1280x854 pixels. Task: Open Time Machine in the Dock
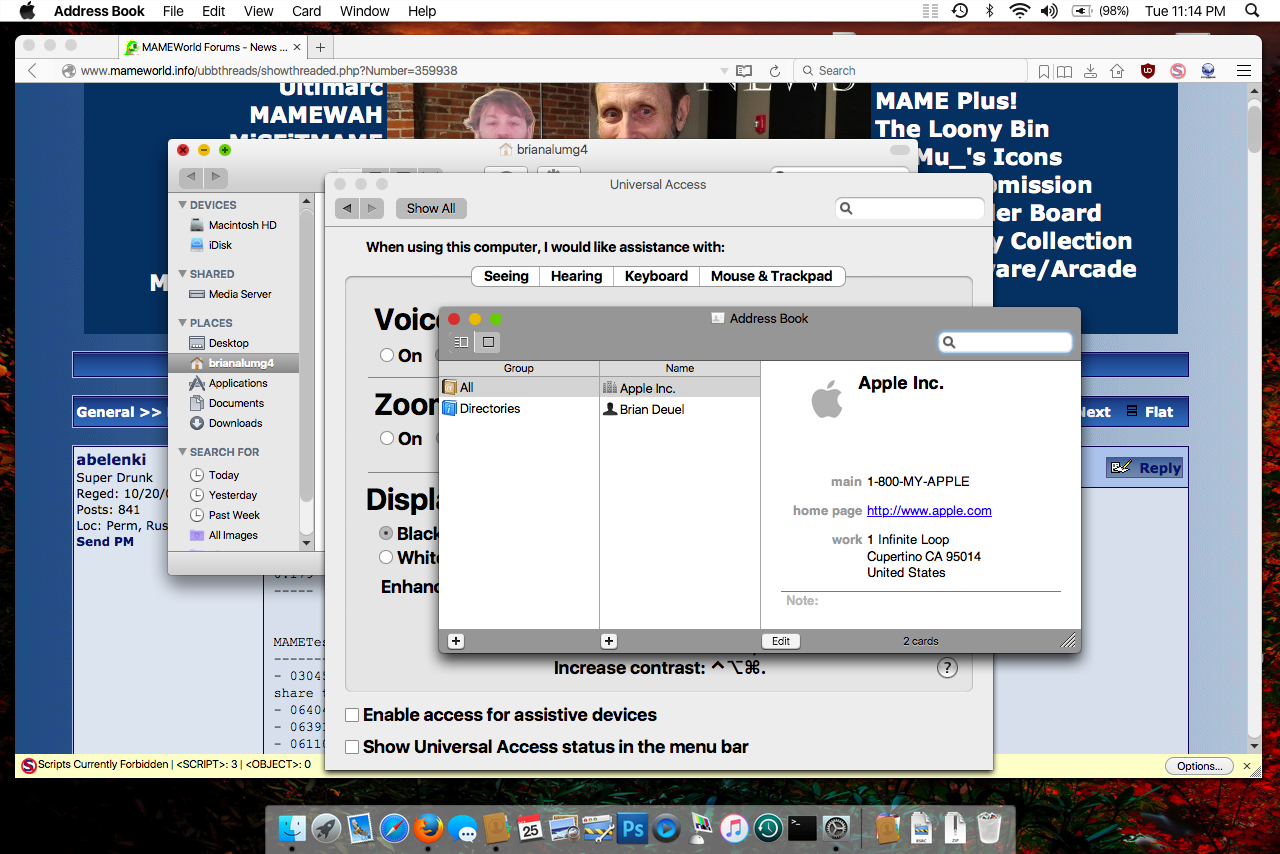click(768, 828)
